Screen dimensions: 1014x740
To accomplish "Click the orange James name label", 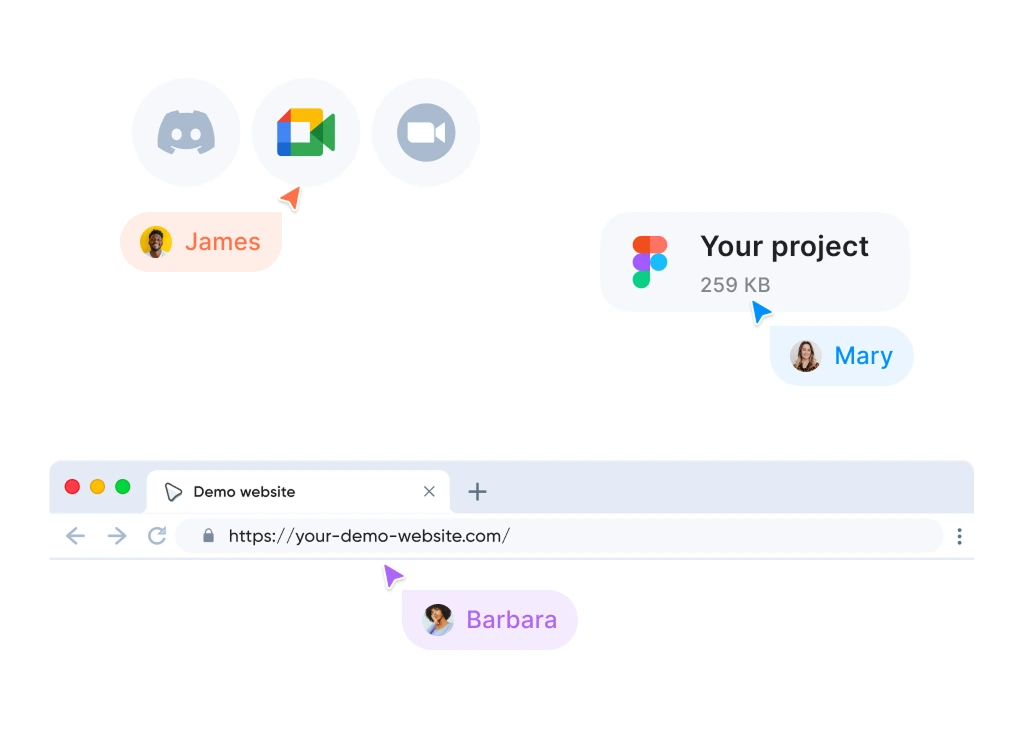I will pyautogui.click(x=222, y=242).
